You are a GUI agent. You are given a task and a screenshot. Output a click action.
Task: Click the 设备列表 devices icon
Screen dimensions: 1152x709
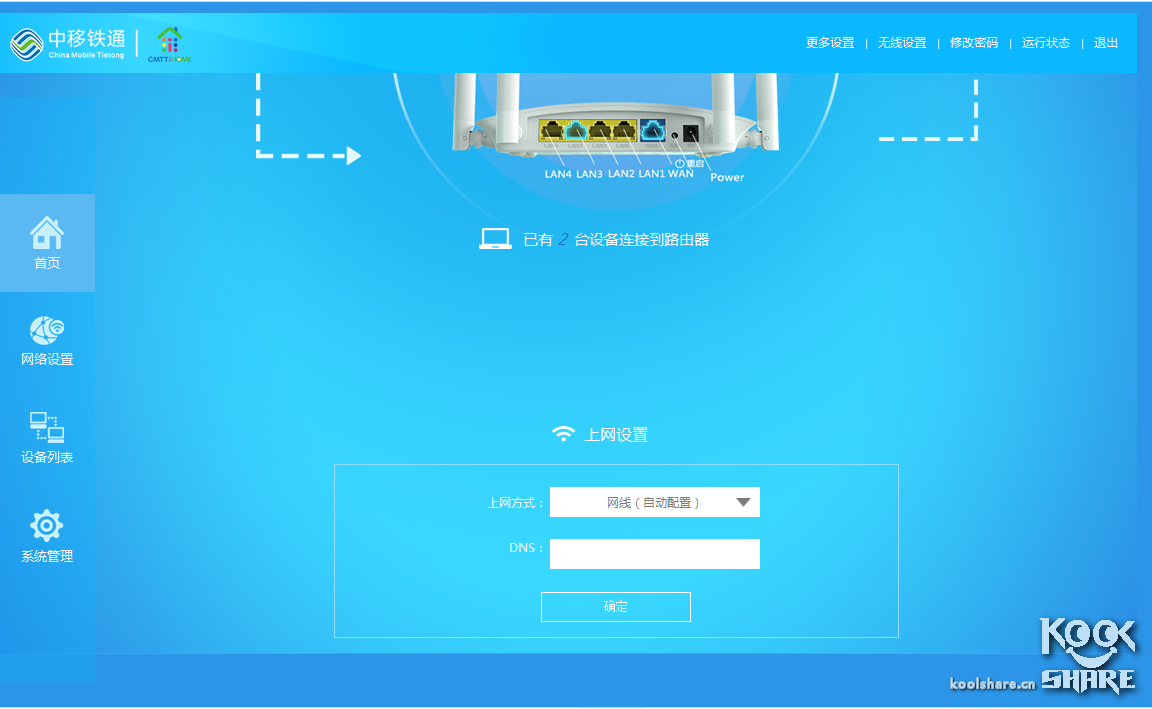(46, 428)
